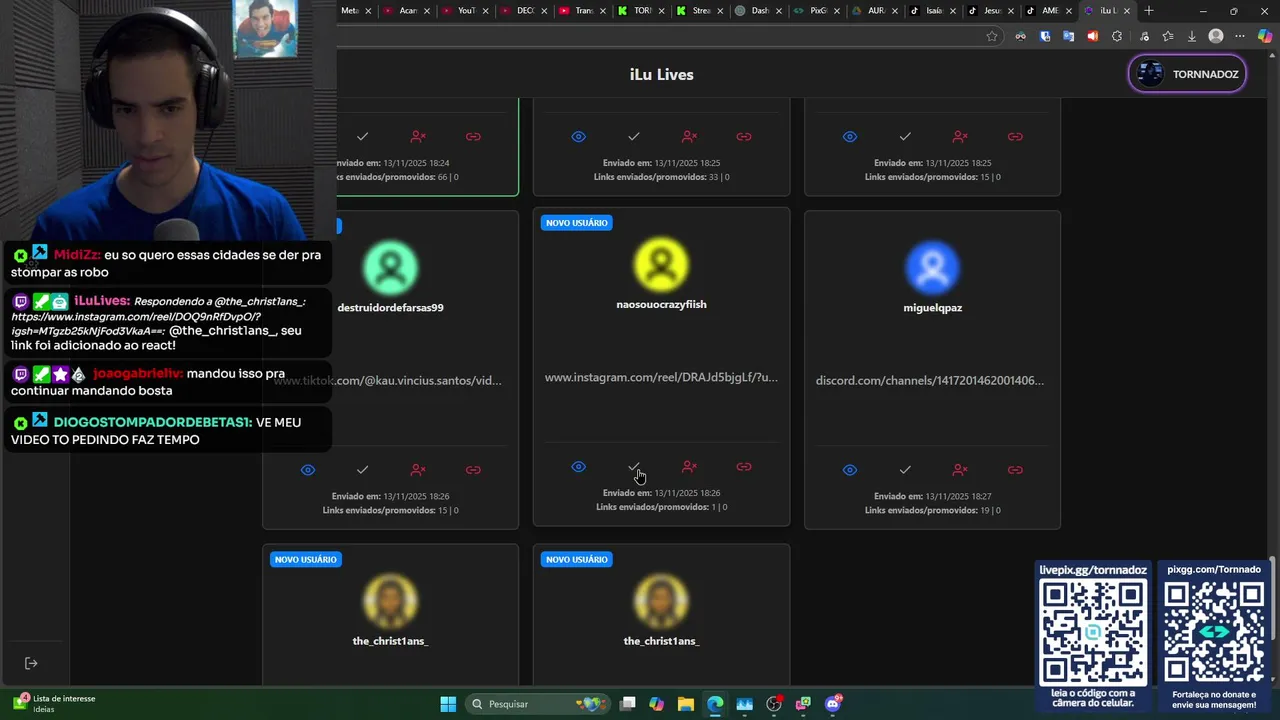This screenshot has width=1280, height=720.
Task: Toggle eye visibility on naosouocrazyfiish card
Action: coord(579,467)
